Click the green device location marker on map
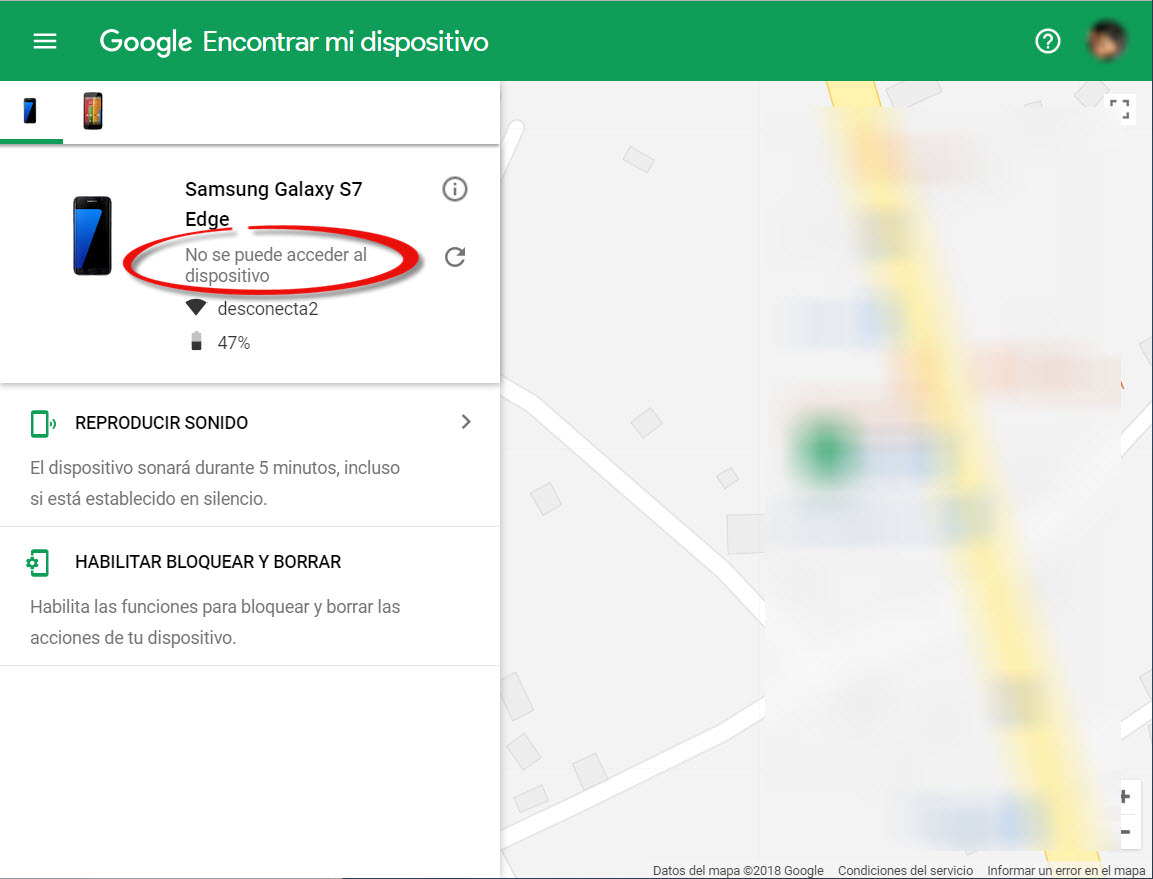Image resolution: width=1153 pixels, height=879 pixels. pyautogui.click(x=825, y=450)
